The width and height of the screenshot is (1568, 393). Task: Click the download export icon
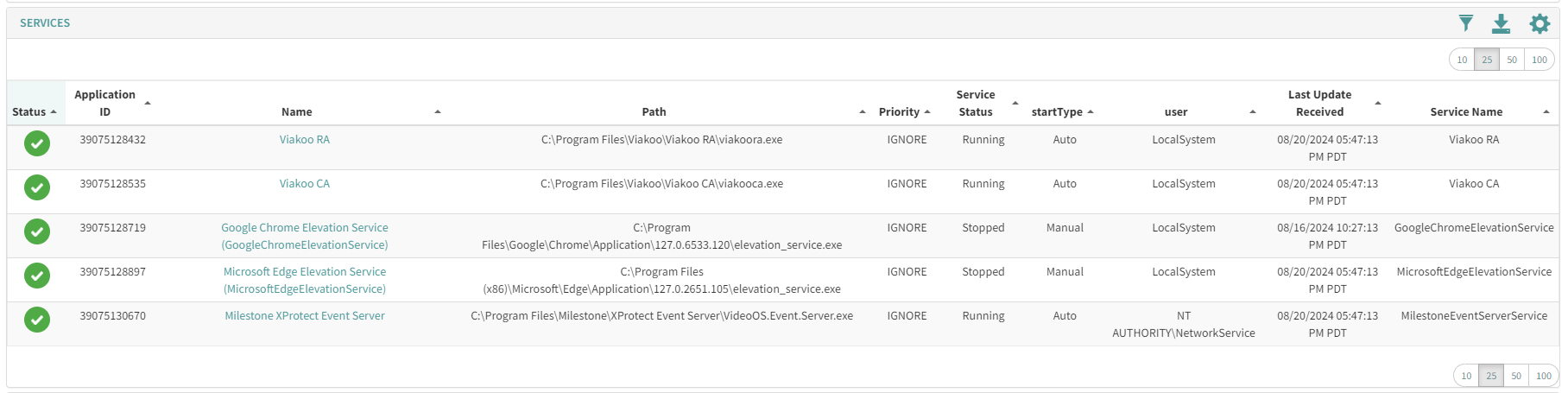tap(1502, 23)
